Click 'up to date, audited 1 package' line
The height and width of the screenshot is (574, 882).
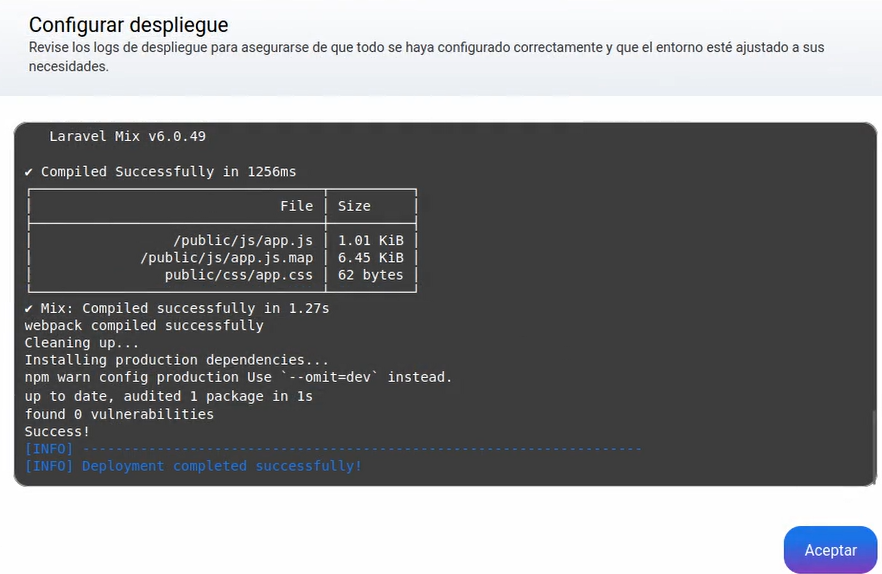[169, 396]
